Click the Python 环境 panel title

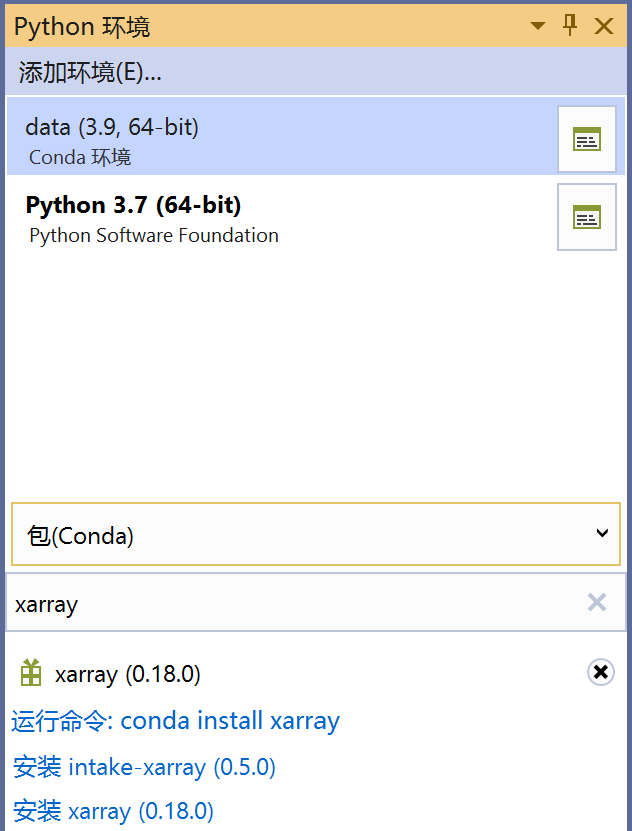82,26
